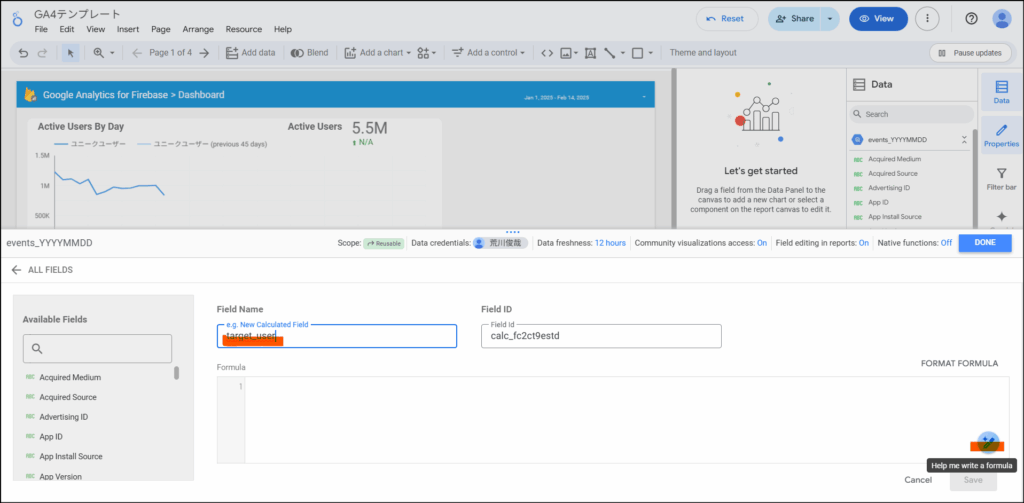Switch to the Data side tab
This screenshot has height=503, width=1024.
(1001, 92)
